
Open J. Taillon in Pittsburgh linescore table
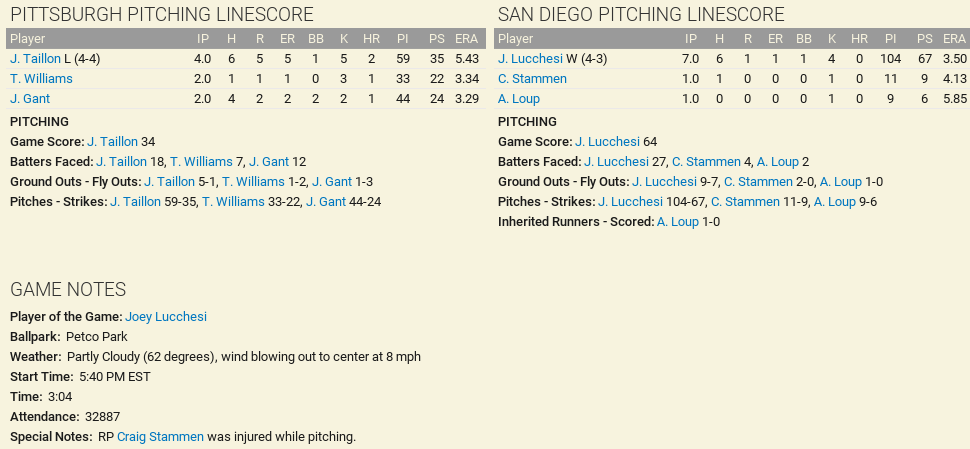pyautogui.click(x=35, y=59)
